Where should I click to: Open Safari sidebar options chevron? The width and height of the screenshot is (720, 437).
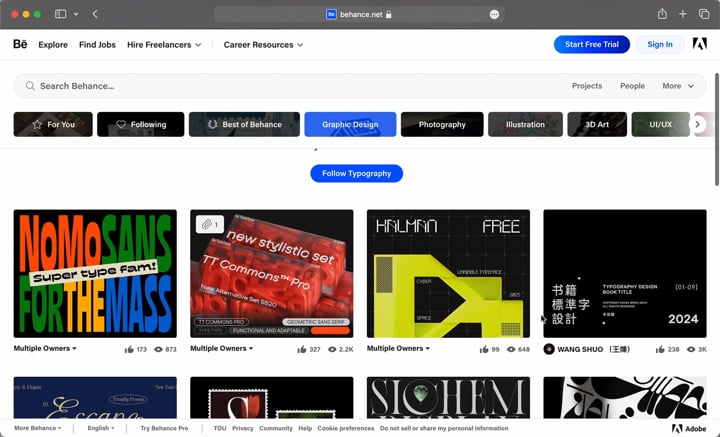(x=76, y=14)
